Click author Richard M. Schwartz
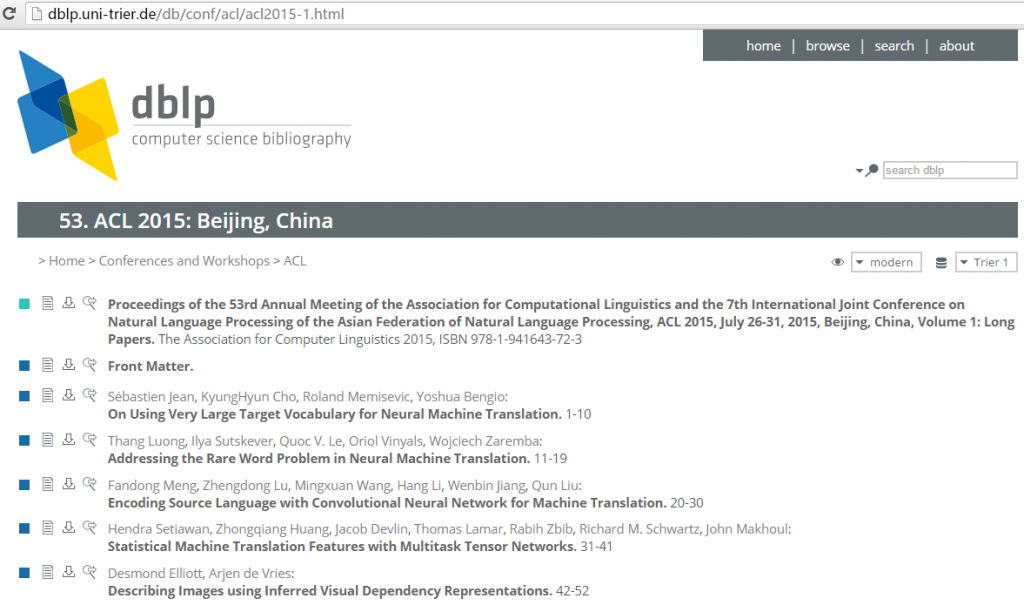The height and width of the screenshot is (605, 1024). point(639,529)
